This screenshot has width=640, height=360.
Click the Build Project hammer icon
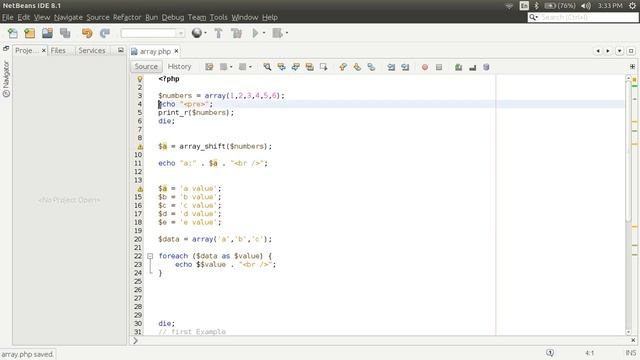(218, 33)
